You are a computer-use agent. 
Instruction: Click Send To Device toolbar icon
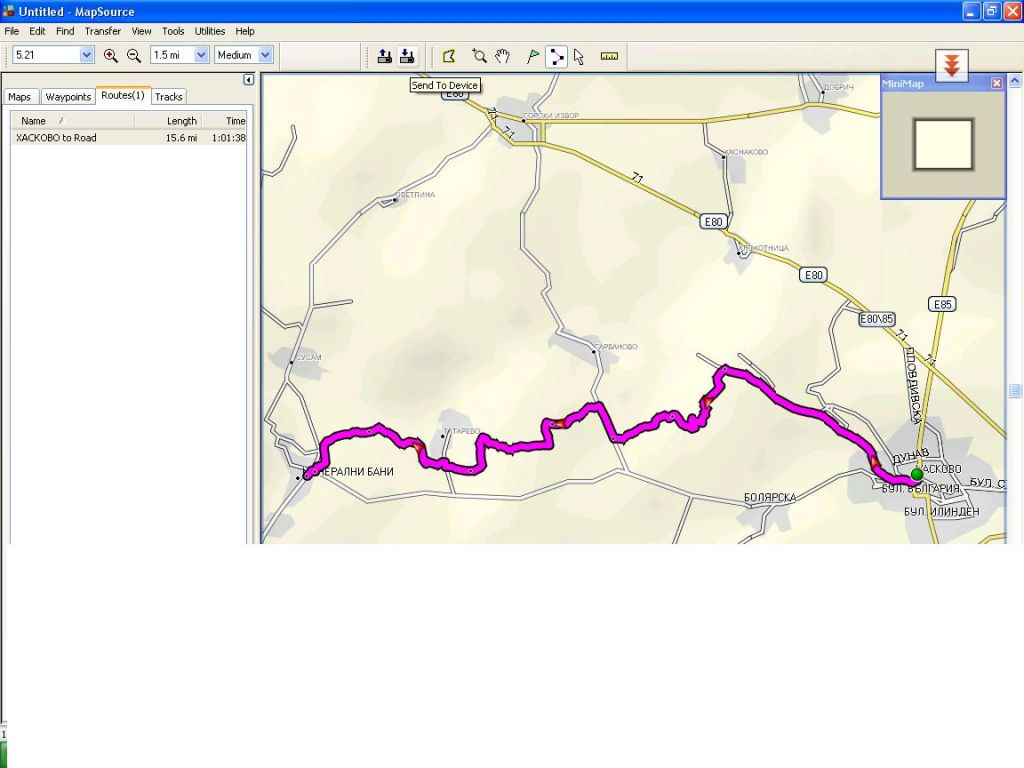click(x=407, y=56)
